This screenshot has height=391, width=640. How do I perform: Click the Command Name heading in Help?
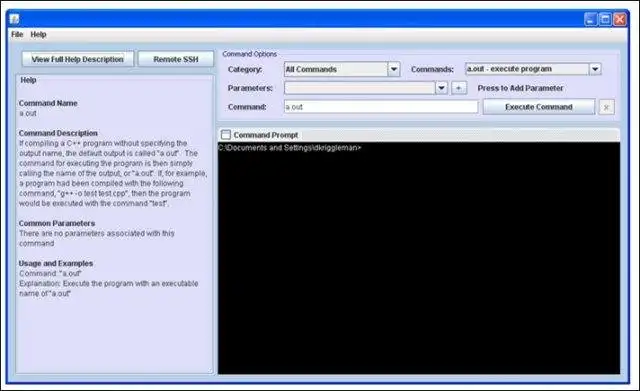pyautogui.click(x=48, y=103)
